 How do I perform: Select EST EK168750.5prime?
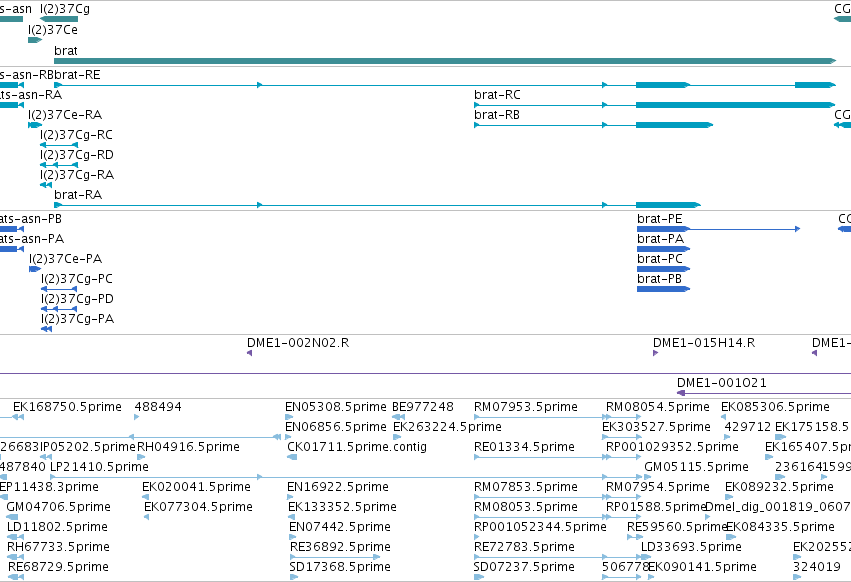(x=67, y=407)
